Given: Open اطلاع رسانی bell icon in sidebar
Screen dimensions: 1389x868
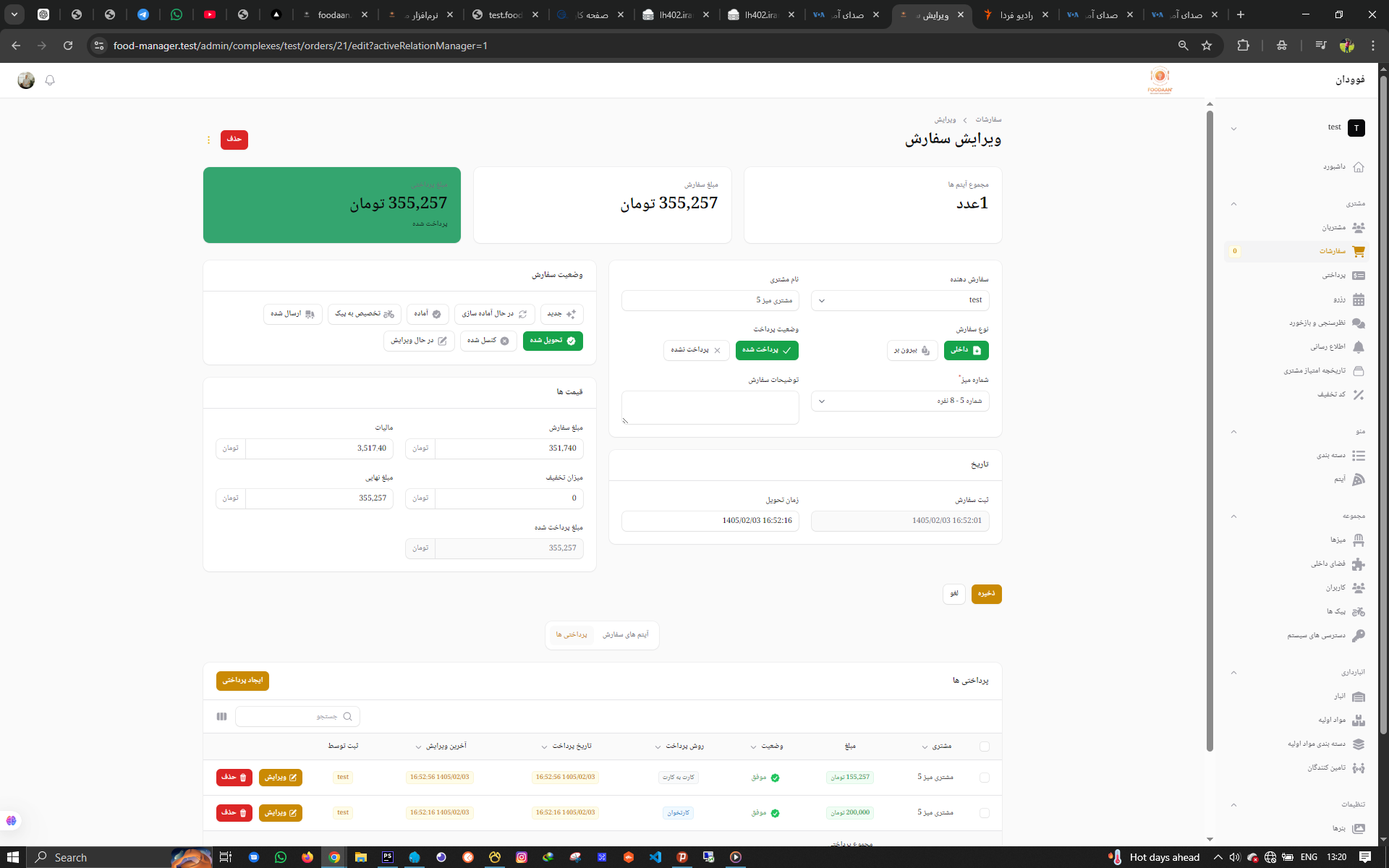Looking at the screenshot, I should (1359, 346).
